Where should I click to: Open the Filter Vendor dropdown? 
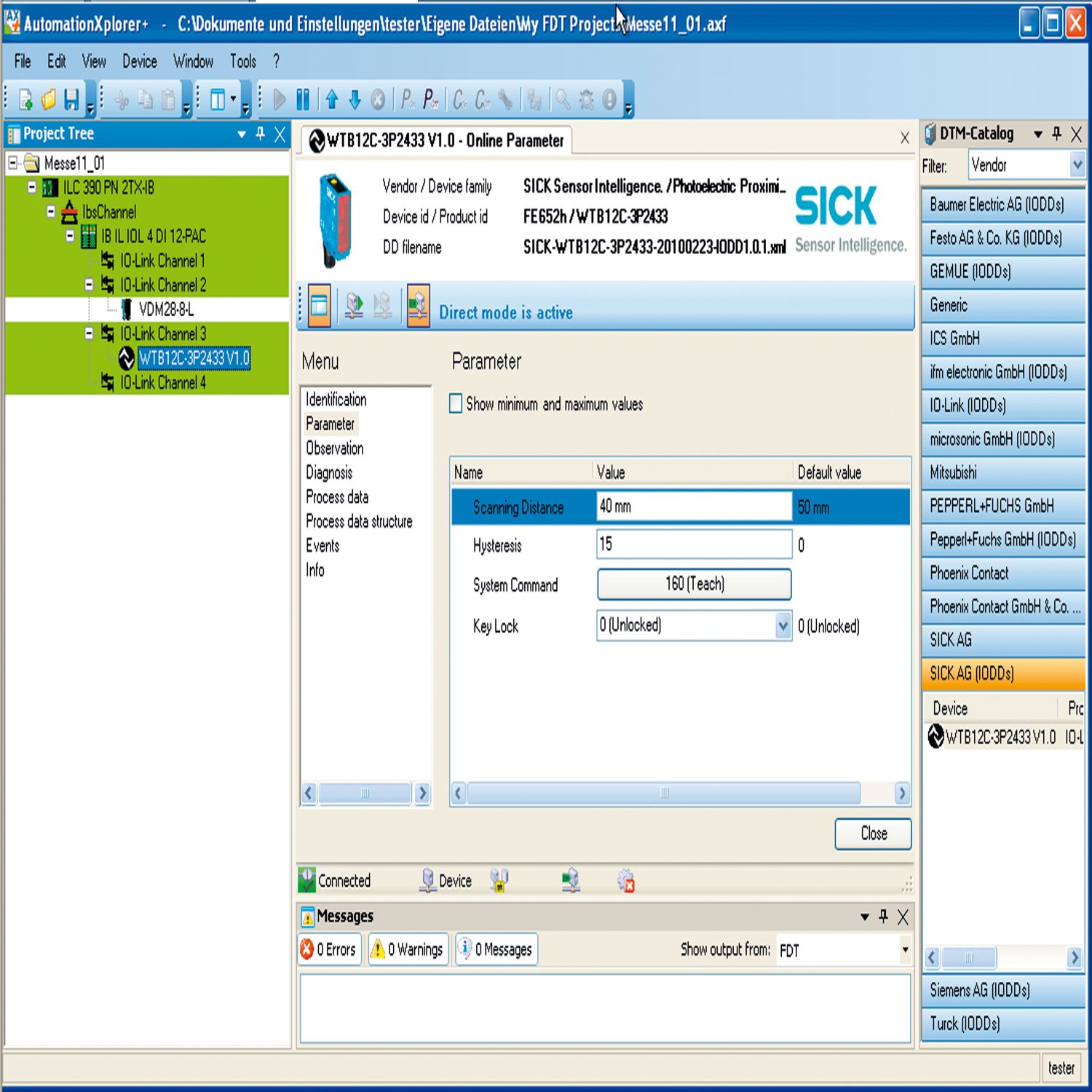(x=1077, y=165)
